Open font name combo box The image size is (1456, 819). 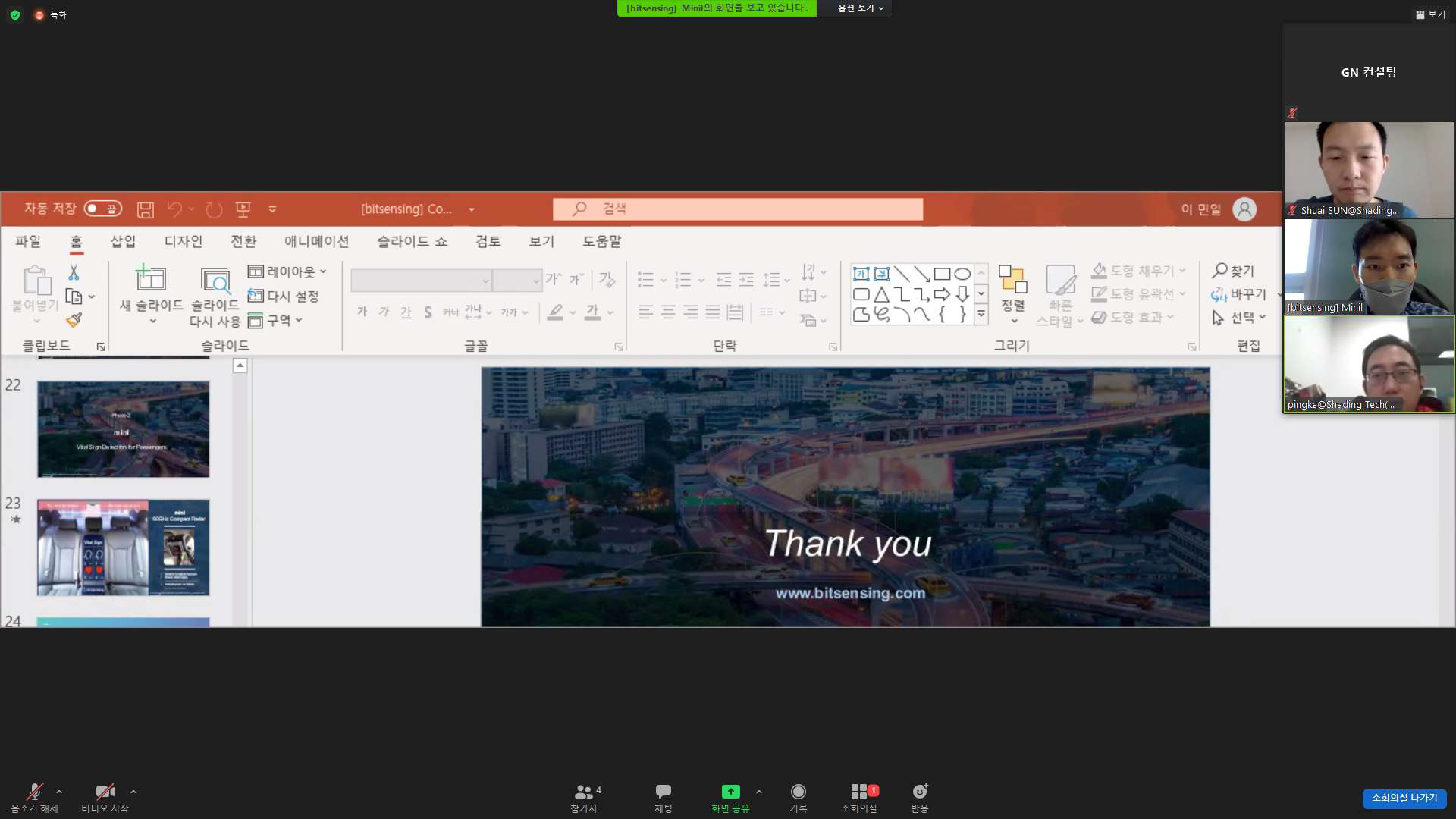[x=421, y=281]
